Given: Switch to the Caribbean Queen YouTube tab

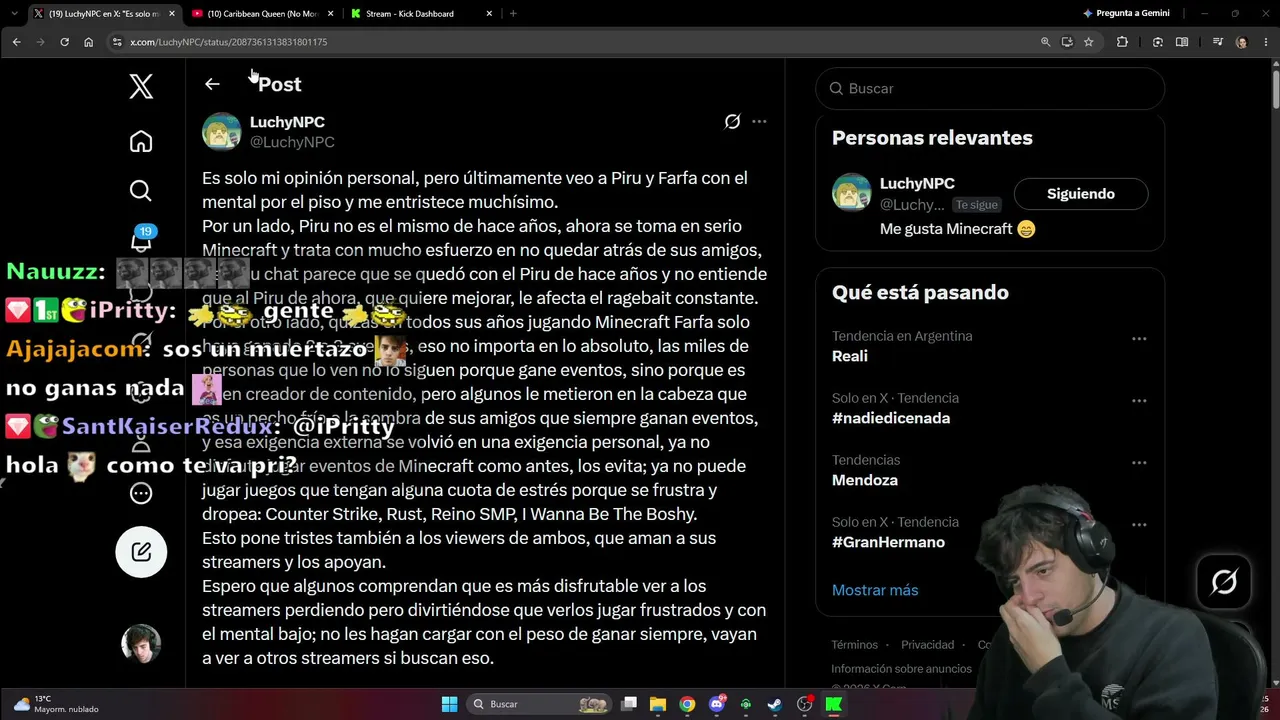Looking at the screenshot, I should (x=262, y=14).
